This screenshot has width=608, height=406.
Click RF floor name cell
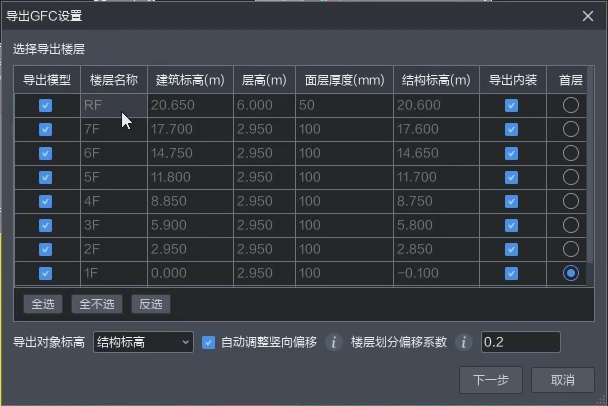click(114, 105)
